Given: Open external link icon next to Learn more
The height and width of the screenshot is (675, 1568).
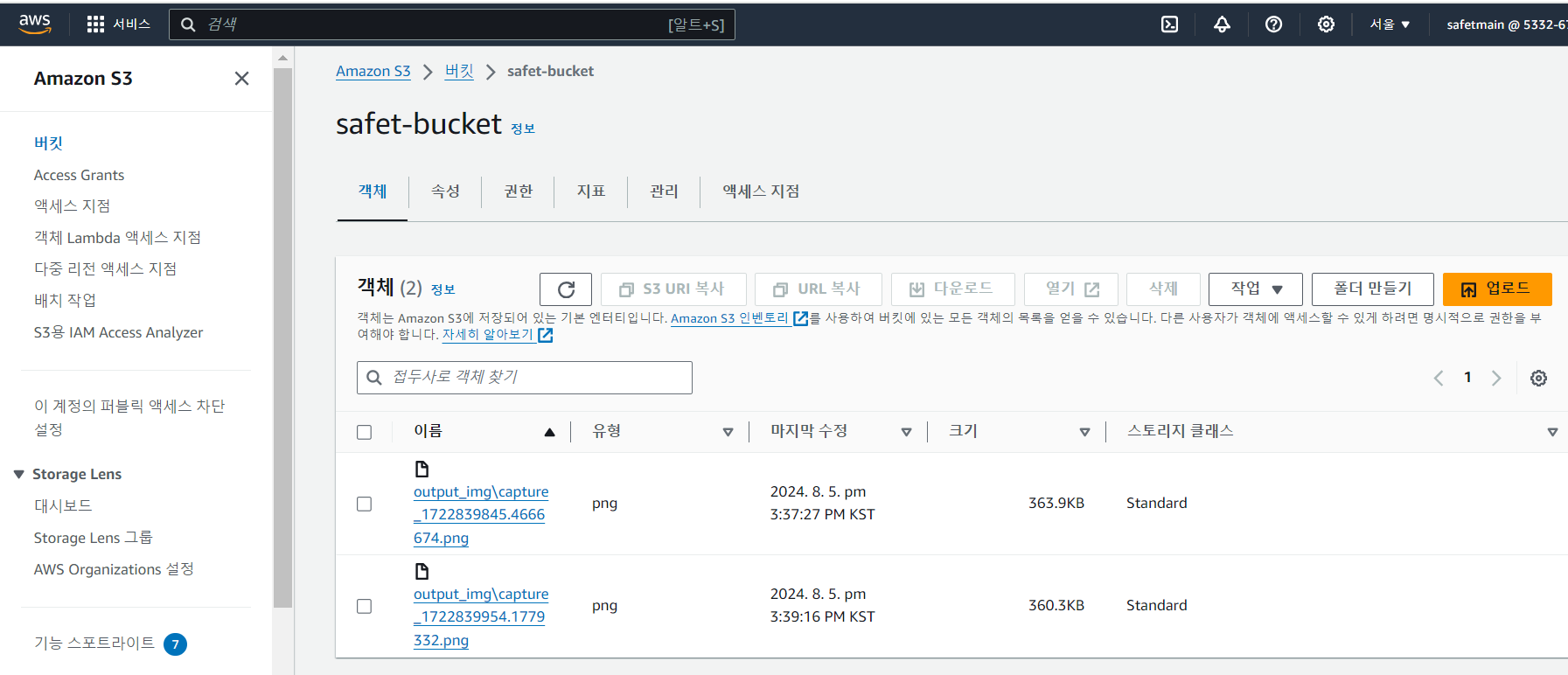Looking at the screenshot, I should 545,335.
